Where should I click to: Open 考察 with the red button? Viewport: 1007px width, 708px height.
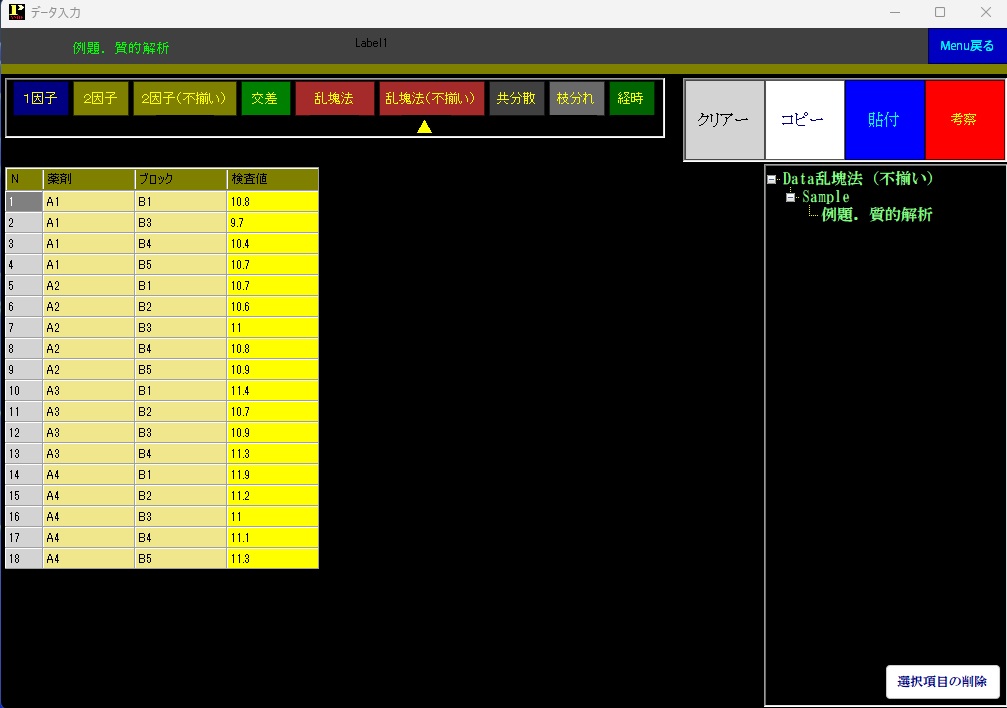tap(964, 120)
